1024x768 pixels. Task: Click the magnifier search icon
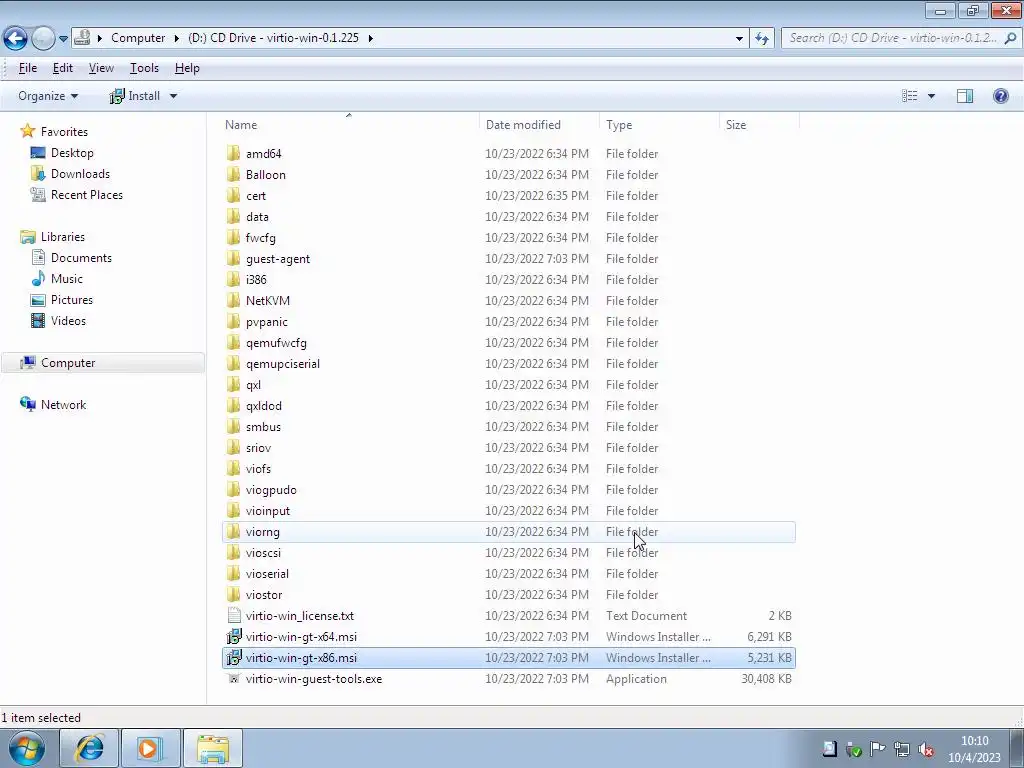1010,38
